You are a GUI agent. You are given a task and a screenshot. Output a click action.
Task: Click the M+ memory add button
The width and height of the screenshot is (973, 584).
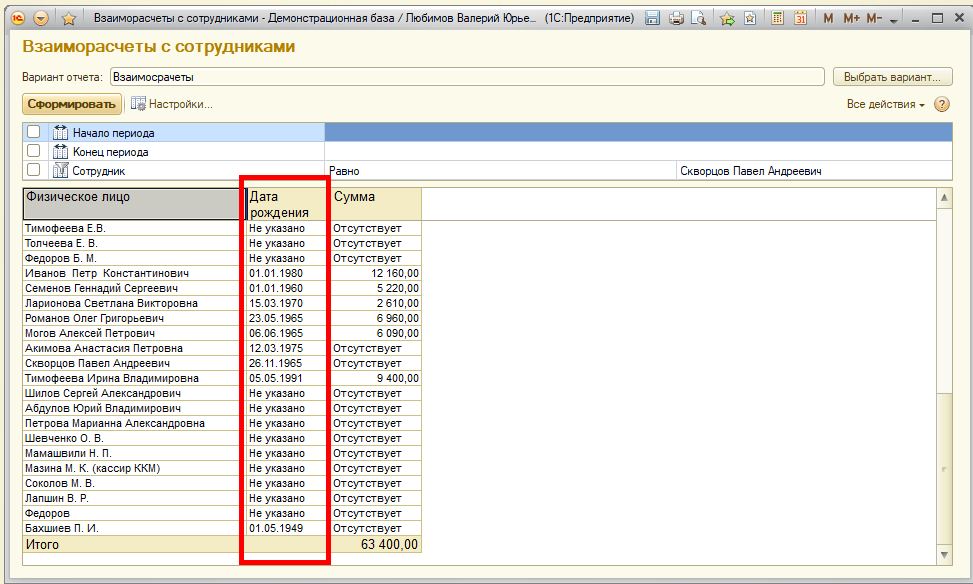click(851, 18)
